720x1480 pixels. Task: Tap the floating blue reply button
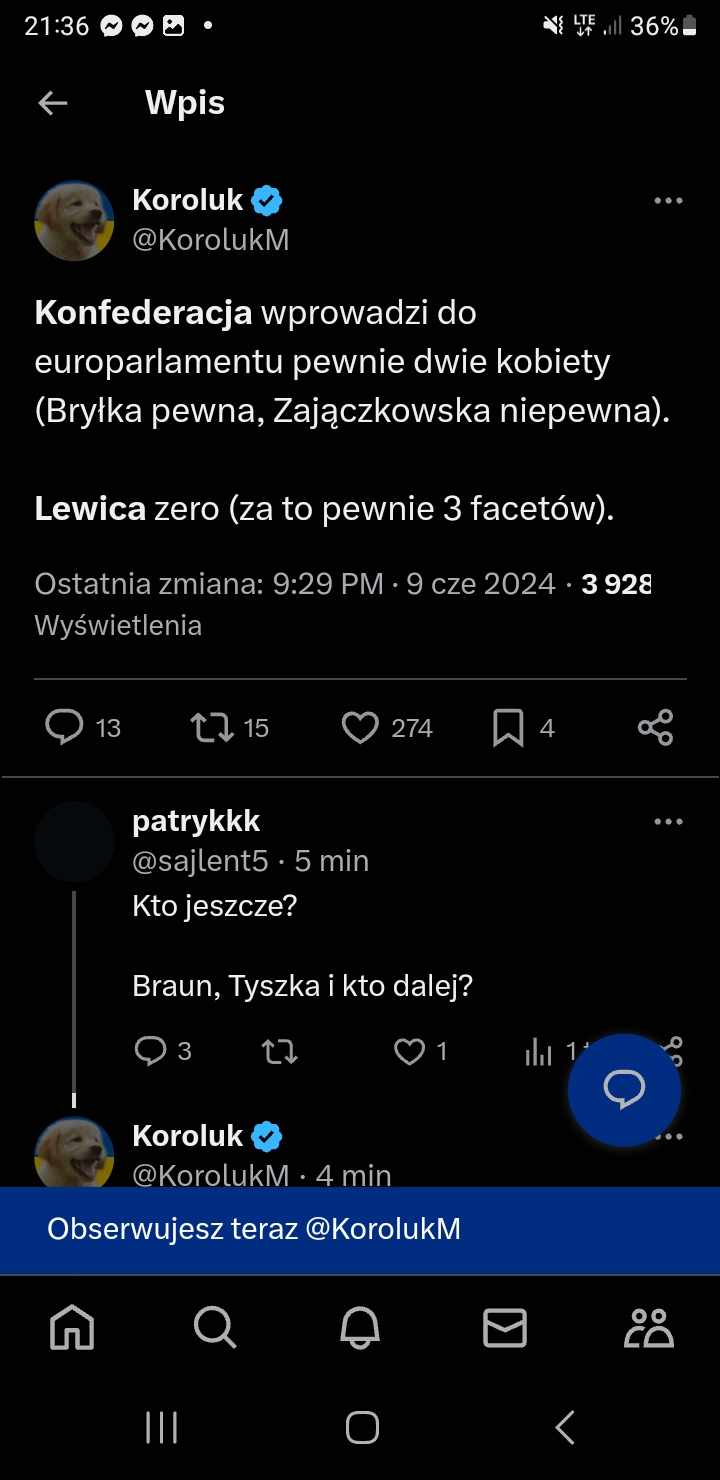click(624, 1090)
